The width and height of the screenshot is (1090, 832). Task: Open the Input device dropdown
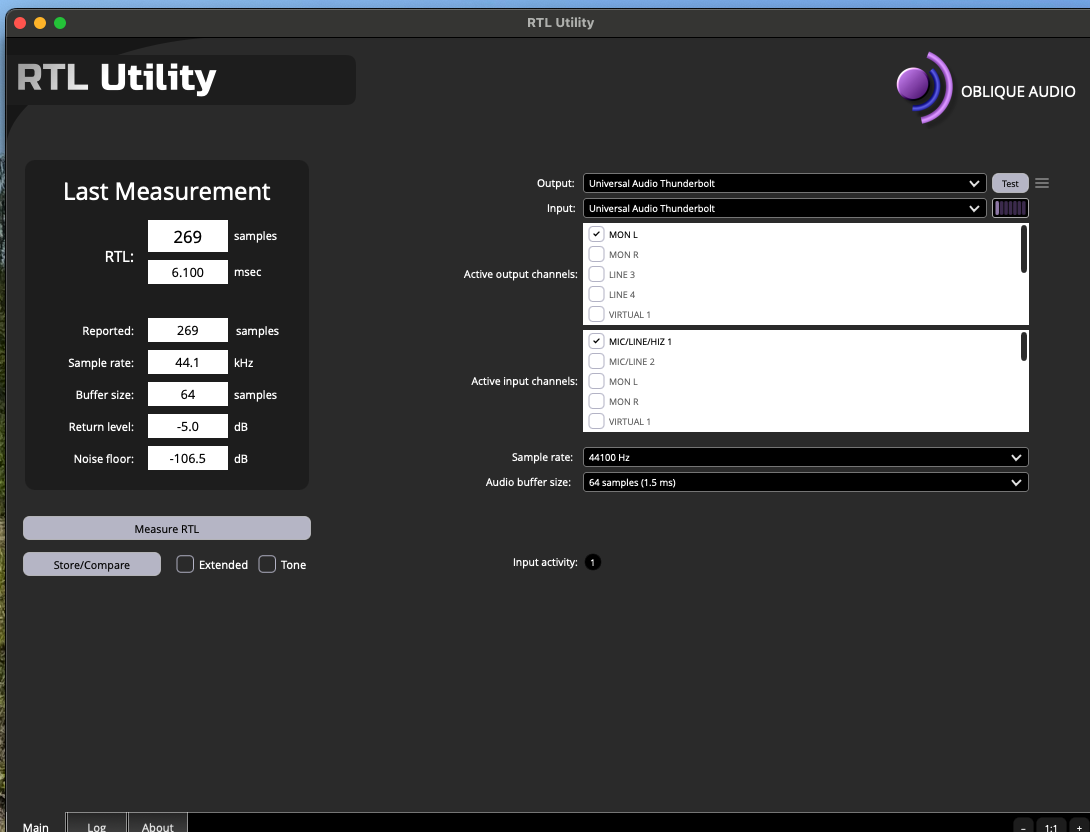[784, 209]
